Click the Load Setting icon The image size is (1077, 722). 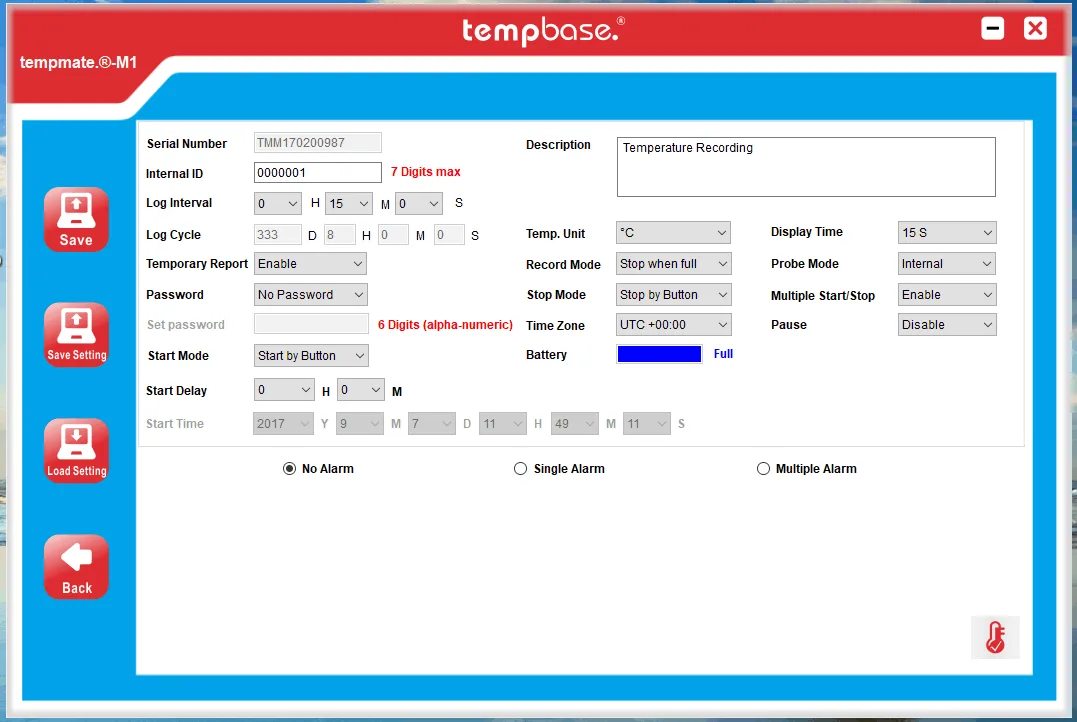76,450
